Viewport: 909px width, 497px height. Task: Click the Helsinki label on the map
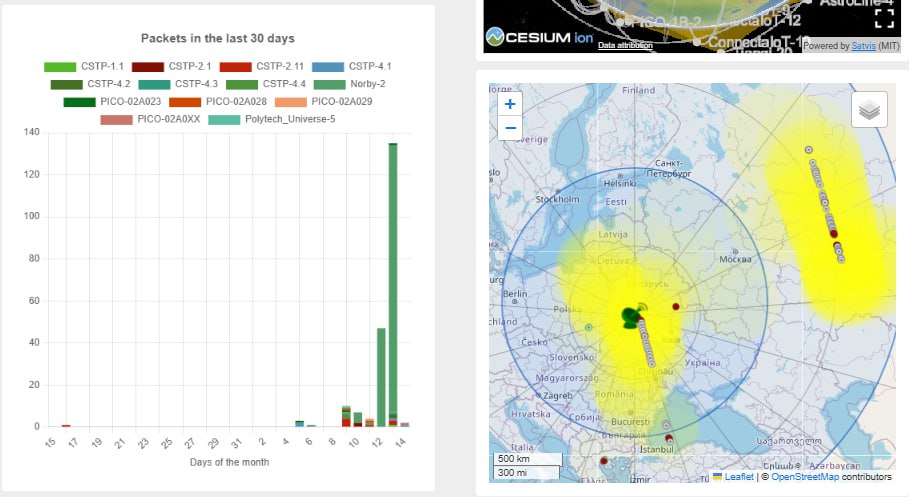[620, 183]
